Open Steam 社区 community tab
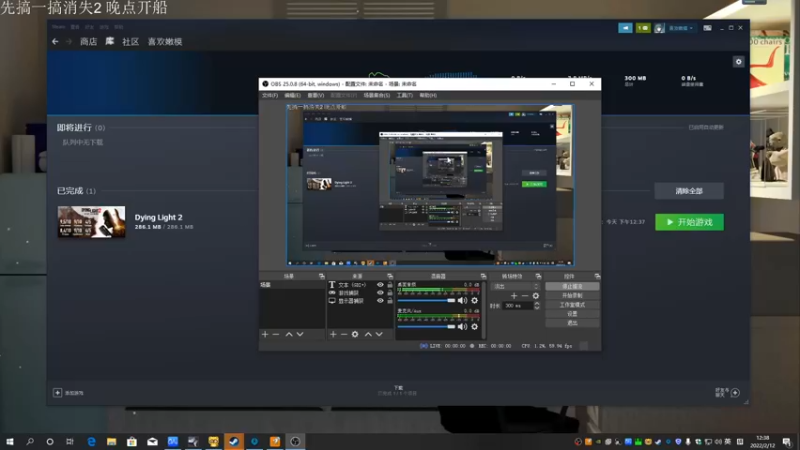800x450 pixels. tap(131, 41)
